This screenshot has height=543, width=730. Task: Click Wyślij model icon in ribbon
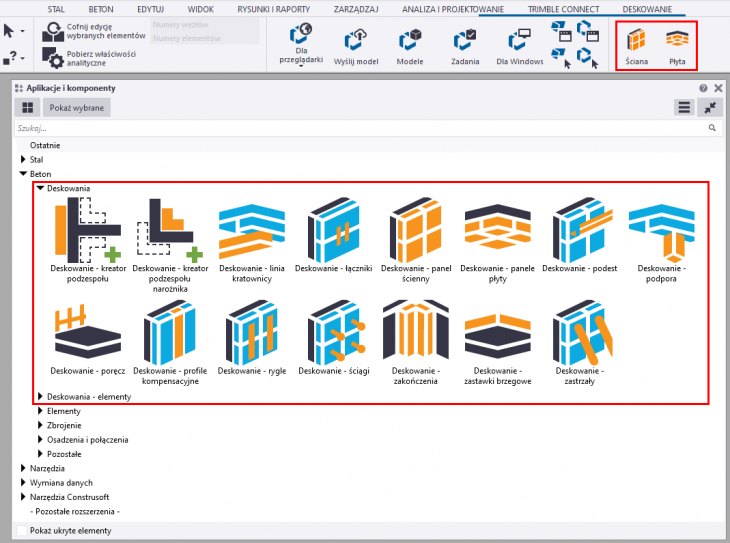(x=357, y=42)
